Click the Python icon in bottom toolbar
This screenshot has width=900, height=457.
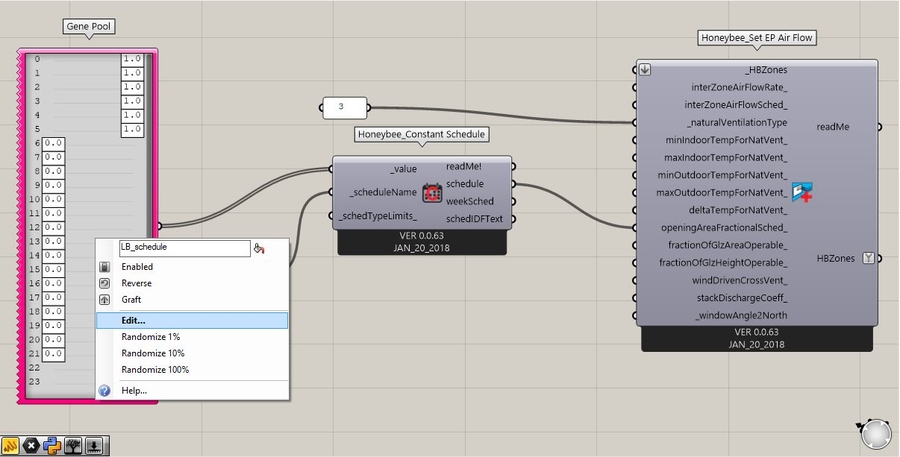coord(52,446)
